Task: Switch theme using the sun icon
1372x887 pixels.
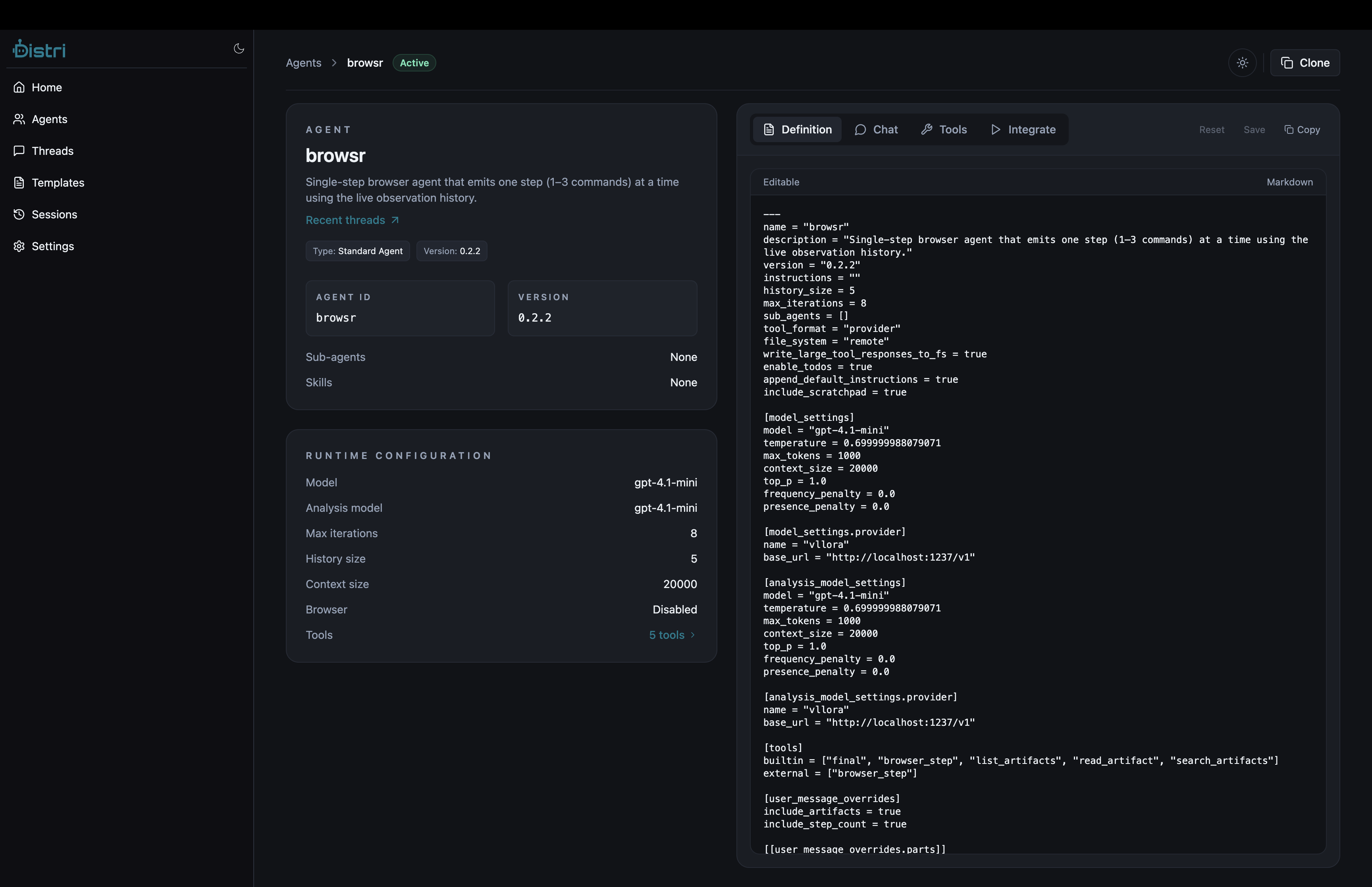Action: click(1242, 62)
